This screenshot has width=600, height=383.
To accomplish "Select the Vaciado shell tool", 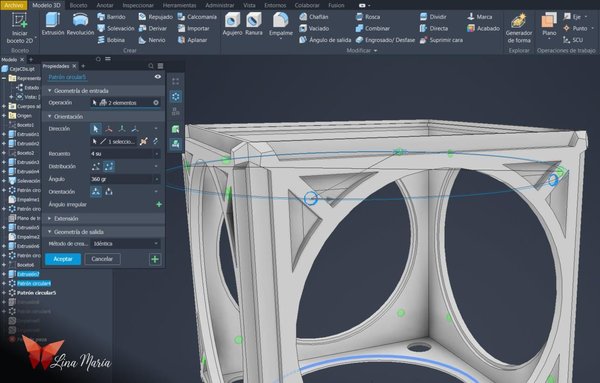I will 314,28.
